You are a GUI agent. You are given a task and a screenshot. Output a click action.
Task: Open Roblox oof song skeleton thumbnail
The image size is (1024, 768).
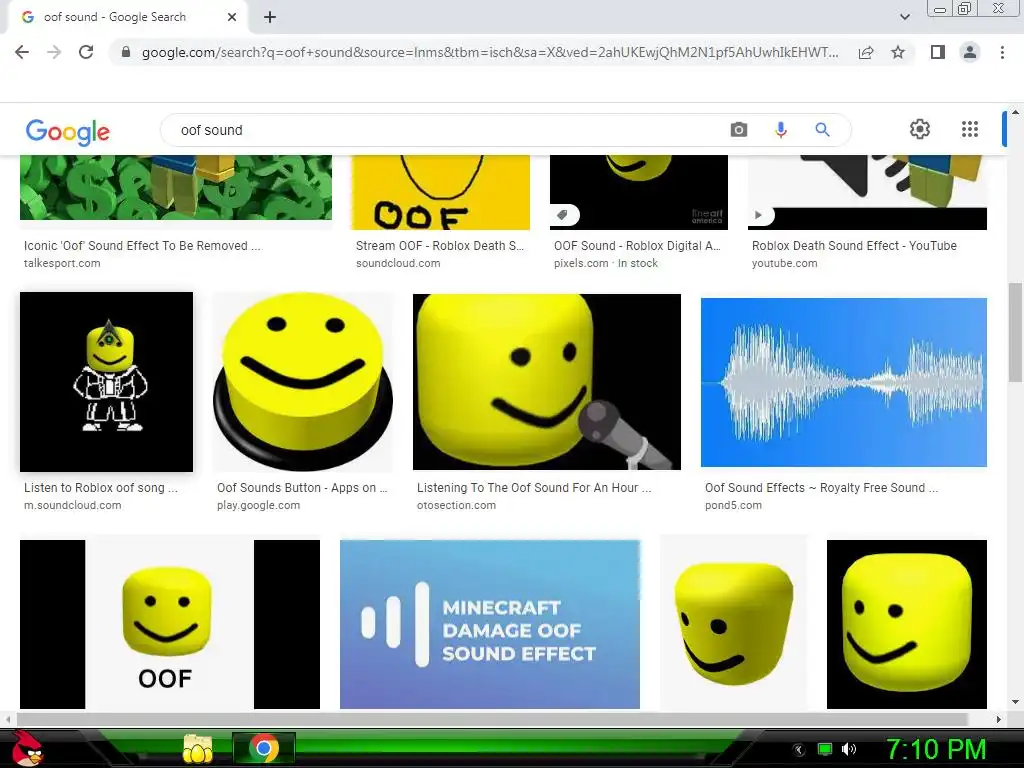pyautogui.click(x=106, y=382)
